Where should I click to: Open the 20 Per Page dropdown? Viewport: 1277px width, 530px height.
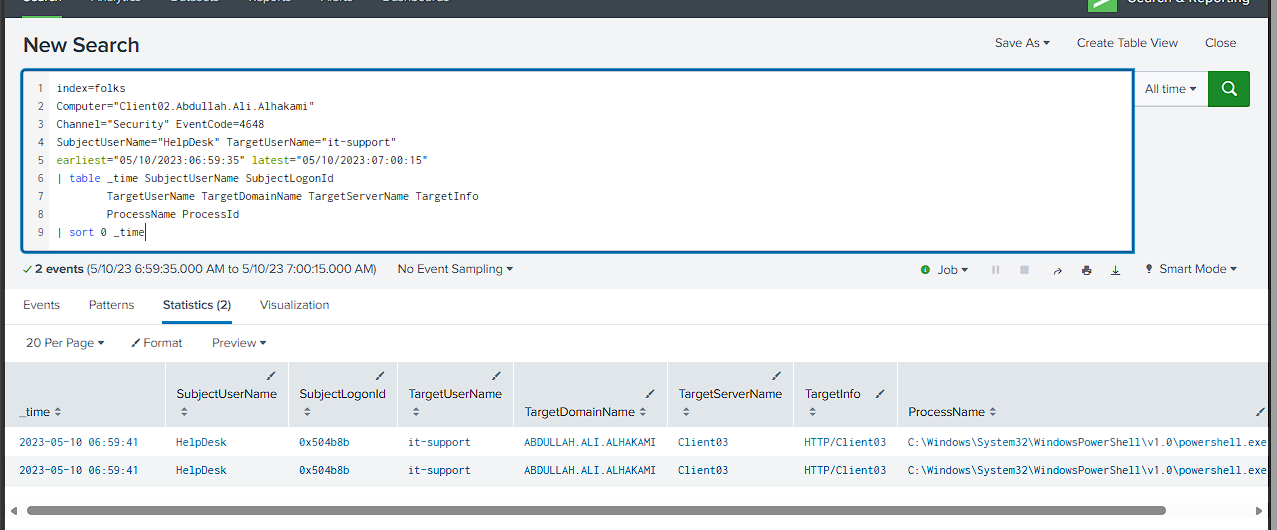(x=65, y=343)
